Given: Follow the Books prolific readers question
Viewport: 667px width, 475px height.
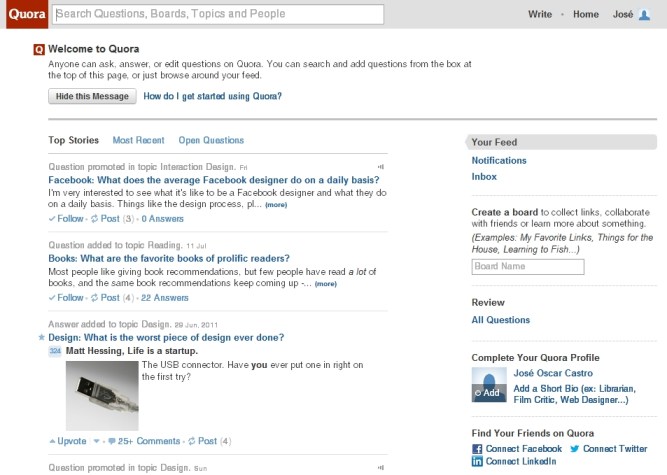Looking at the screenshot, I should (x=66, y=297).
